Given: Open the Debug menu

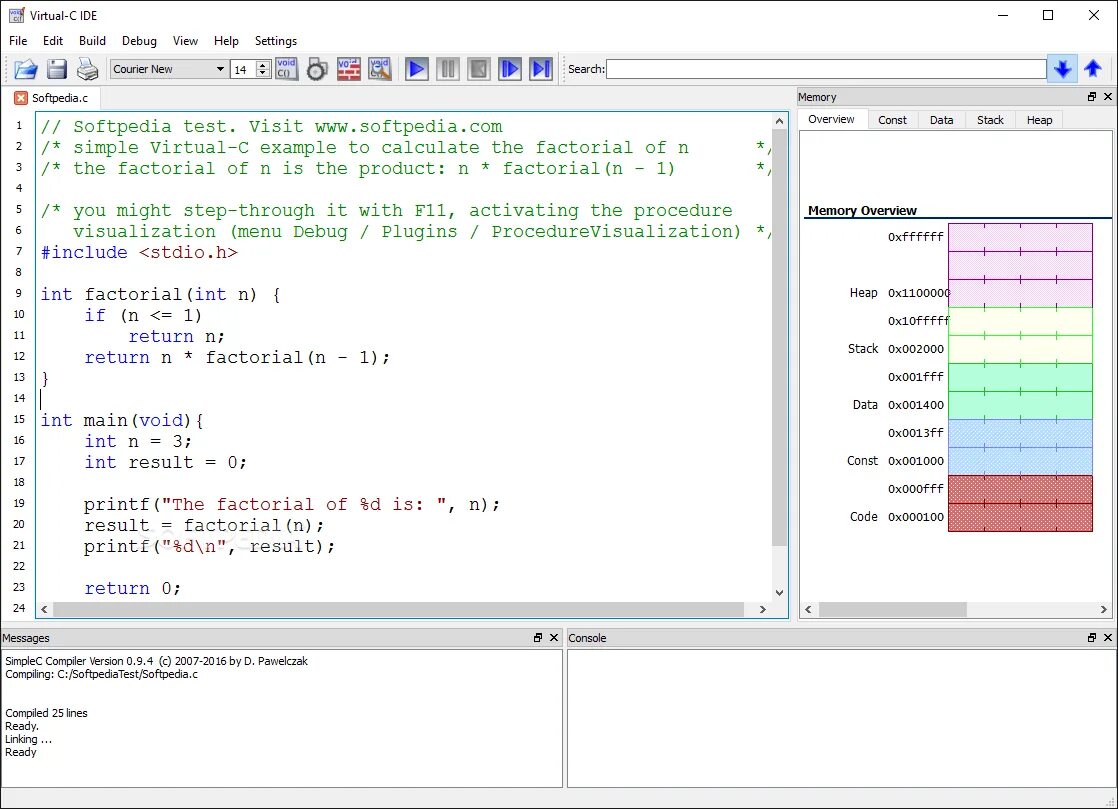Looking at the screenshot, I should [x=139, y=41].
